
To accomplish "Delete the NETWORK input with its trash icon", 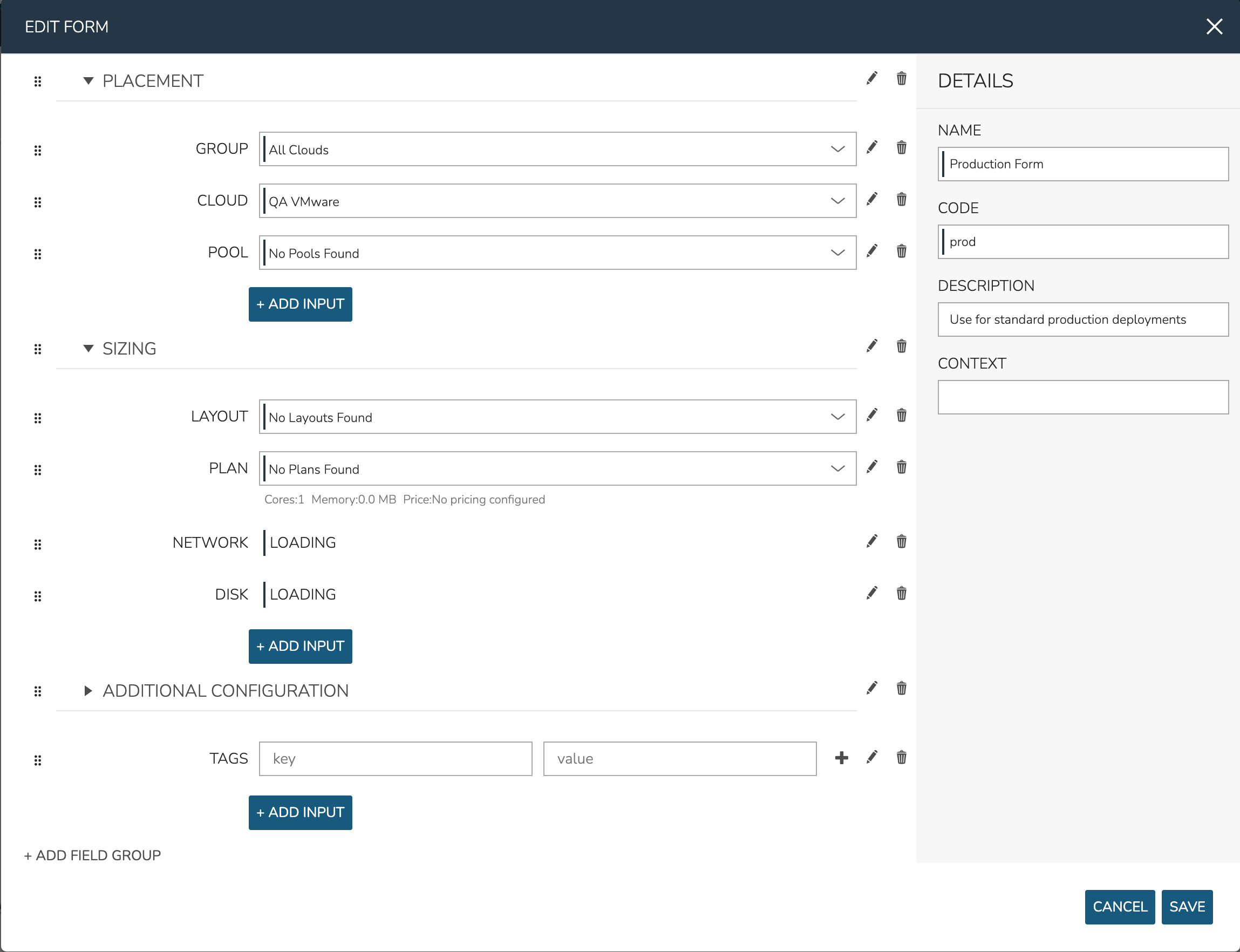I will [901, 542].
